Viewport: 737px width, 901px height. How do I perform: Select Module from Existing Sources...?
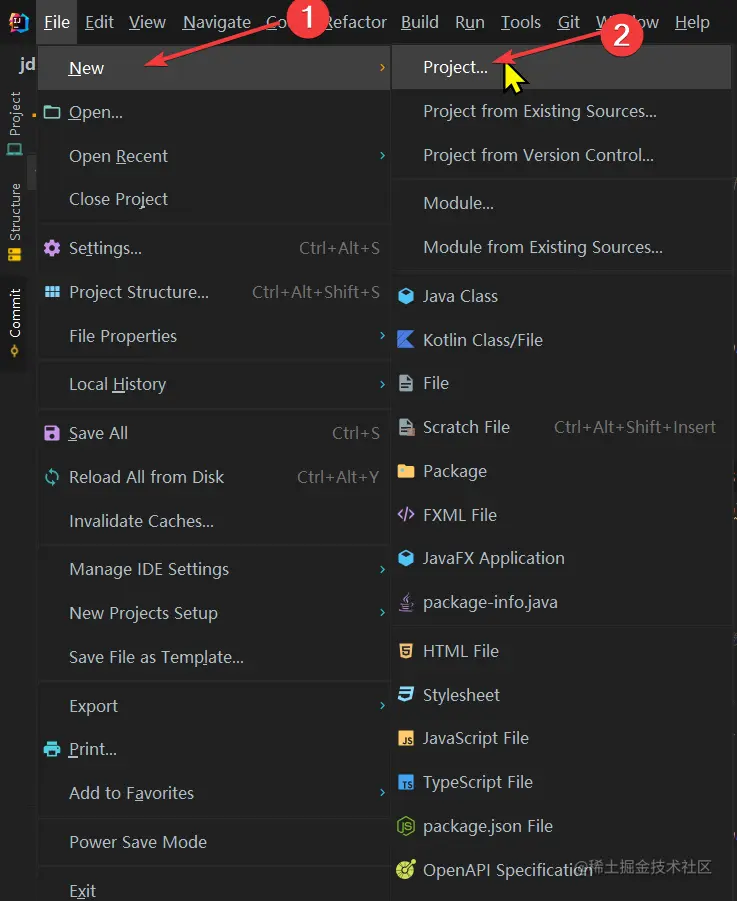point(561,247)
